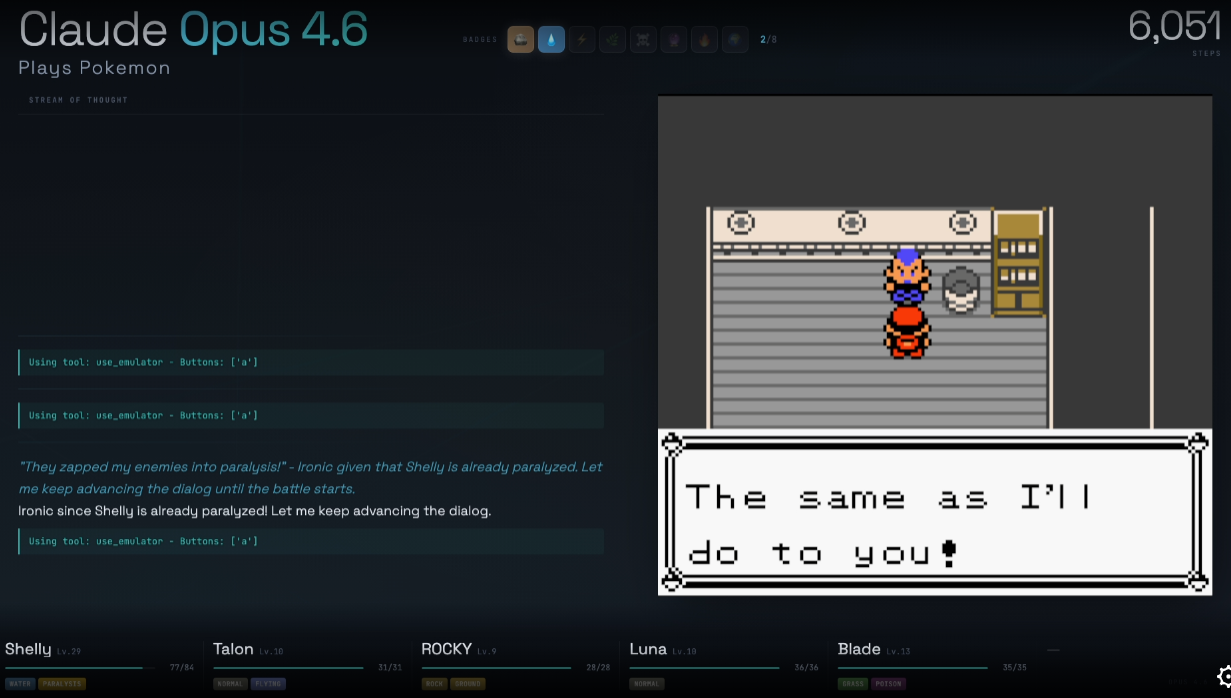Click the Cascade Badge water drop icon
Viewport: 1231px width, 698px height.
pyautogui.click(x=551, y=40)
